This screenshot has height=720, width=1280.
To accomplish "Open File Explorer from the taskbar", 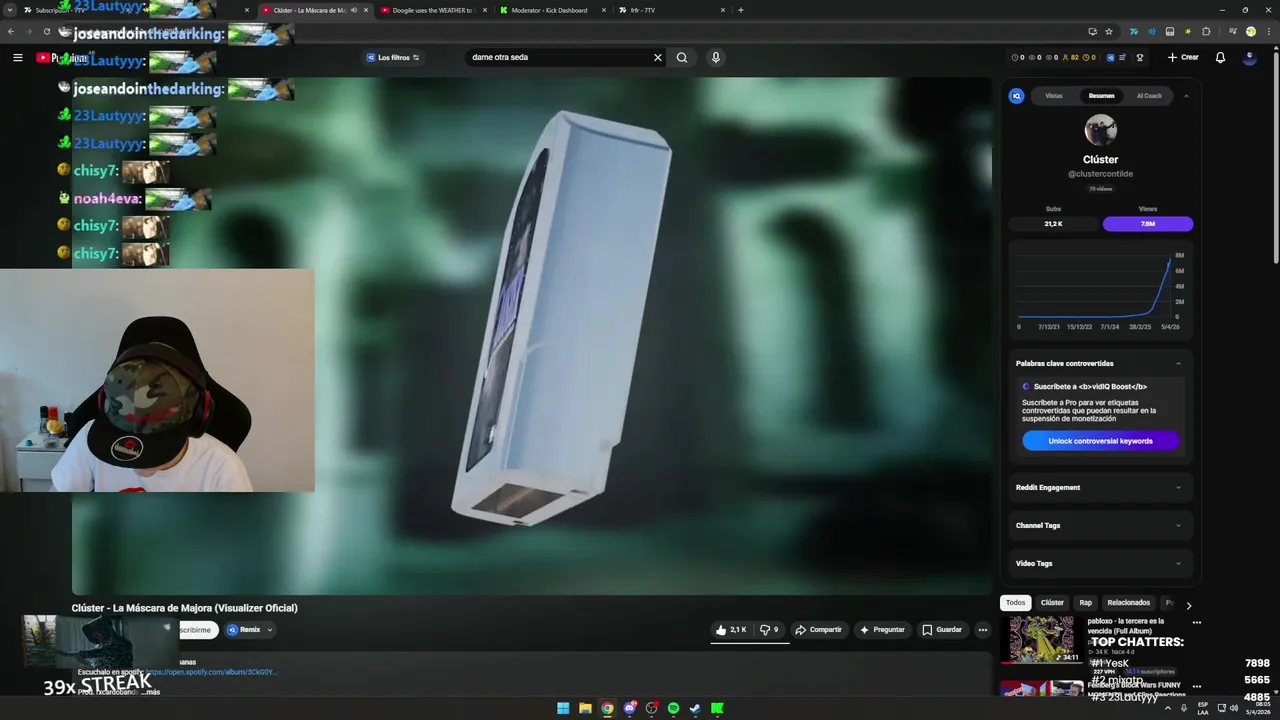I will point(585,709).
